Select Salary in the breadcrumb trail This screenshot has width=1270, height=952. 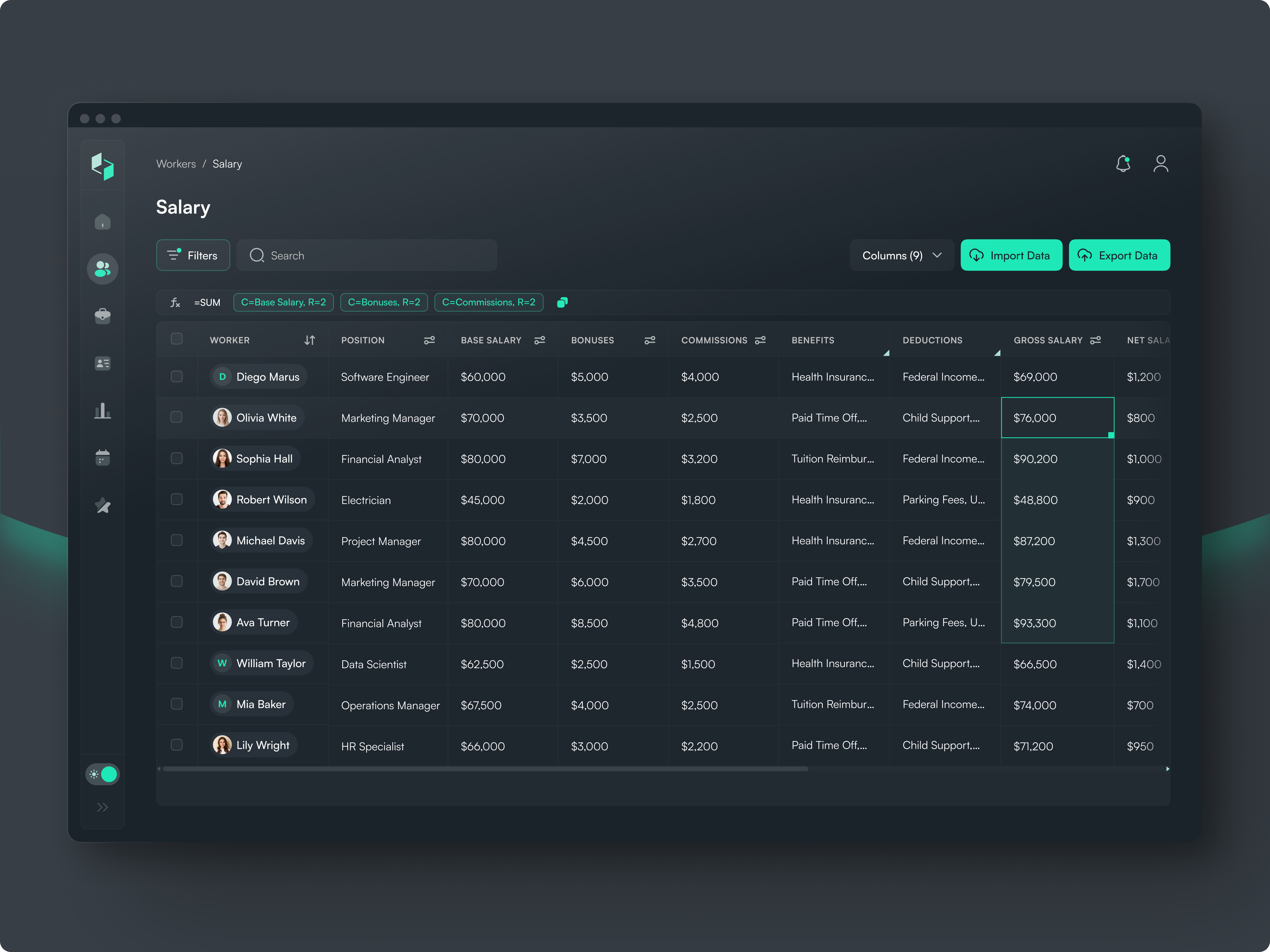point(227,164)
